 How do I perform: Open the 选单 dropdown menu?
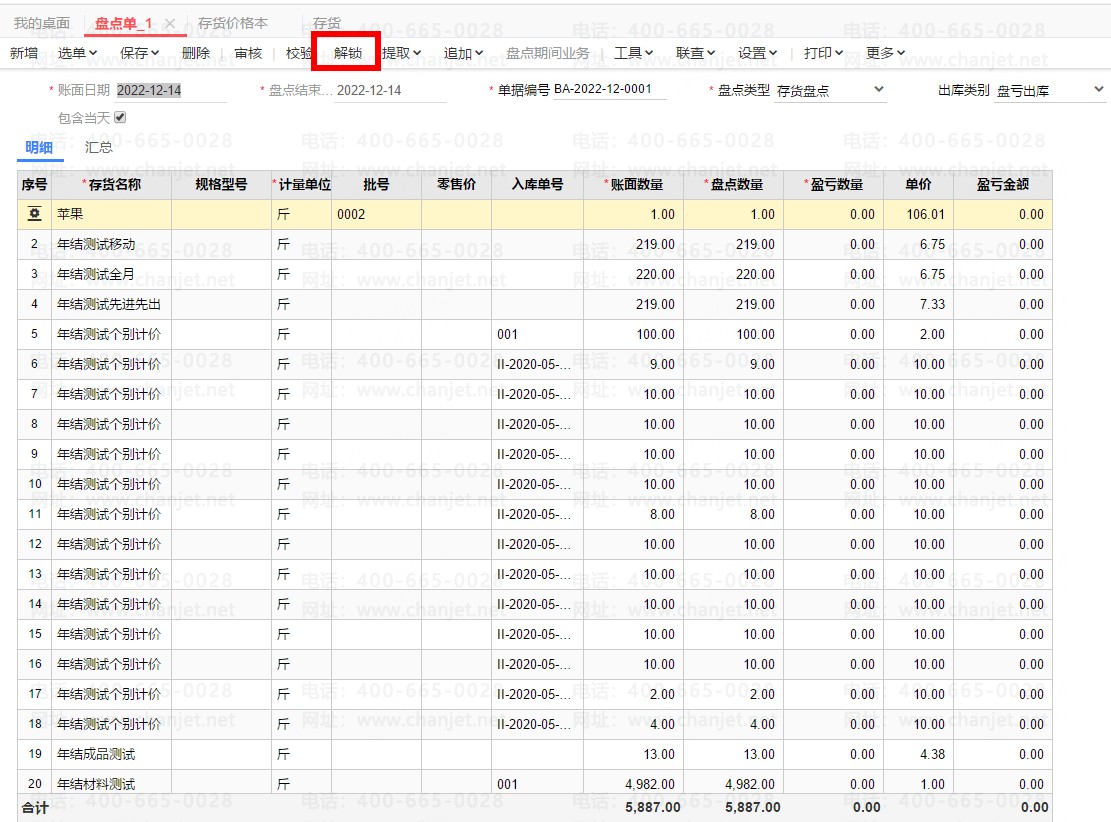pos(77,53)
